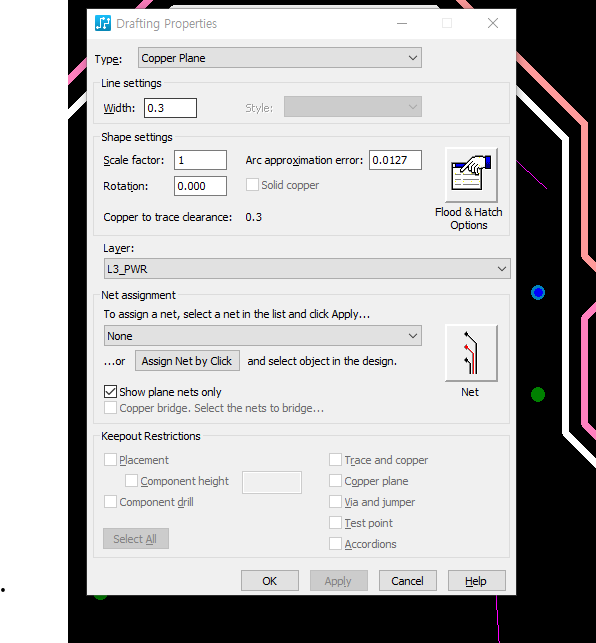596x643 pixels.
Task: Enable the Solid copper checkbox
Action: [252, 185]
